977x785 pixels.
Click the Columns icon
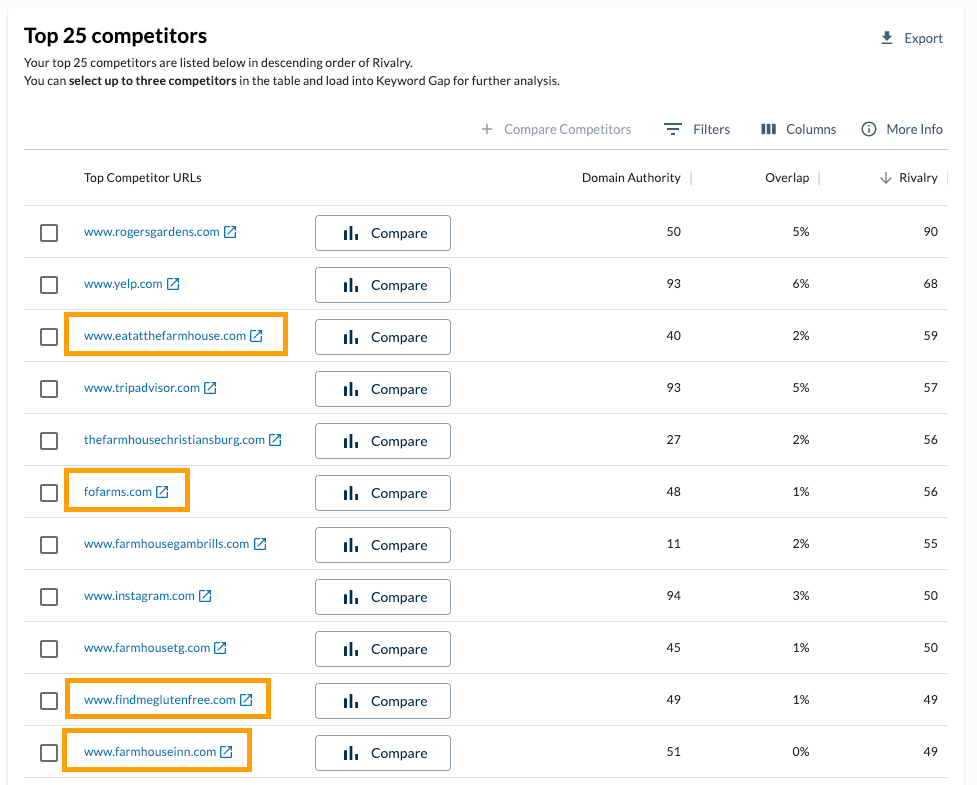(x=768, y=129)
